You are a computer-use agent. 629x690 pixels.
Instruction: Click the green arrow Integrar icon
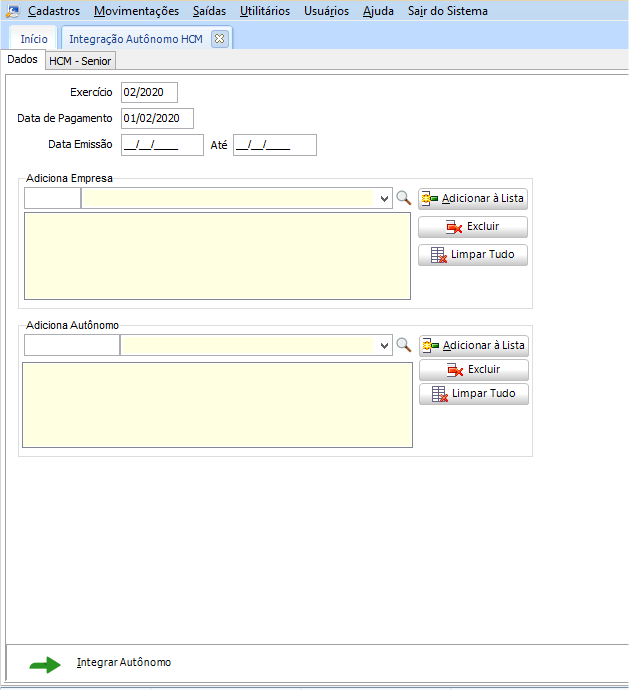tap(45, 664)
